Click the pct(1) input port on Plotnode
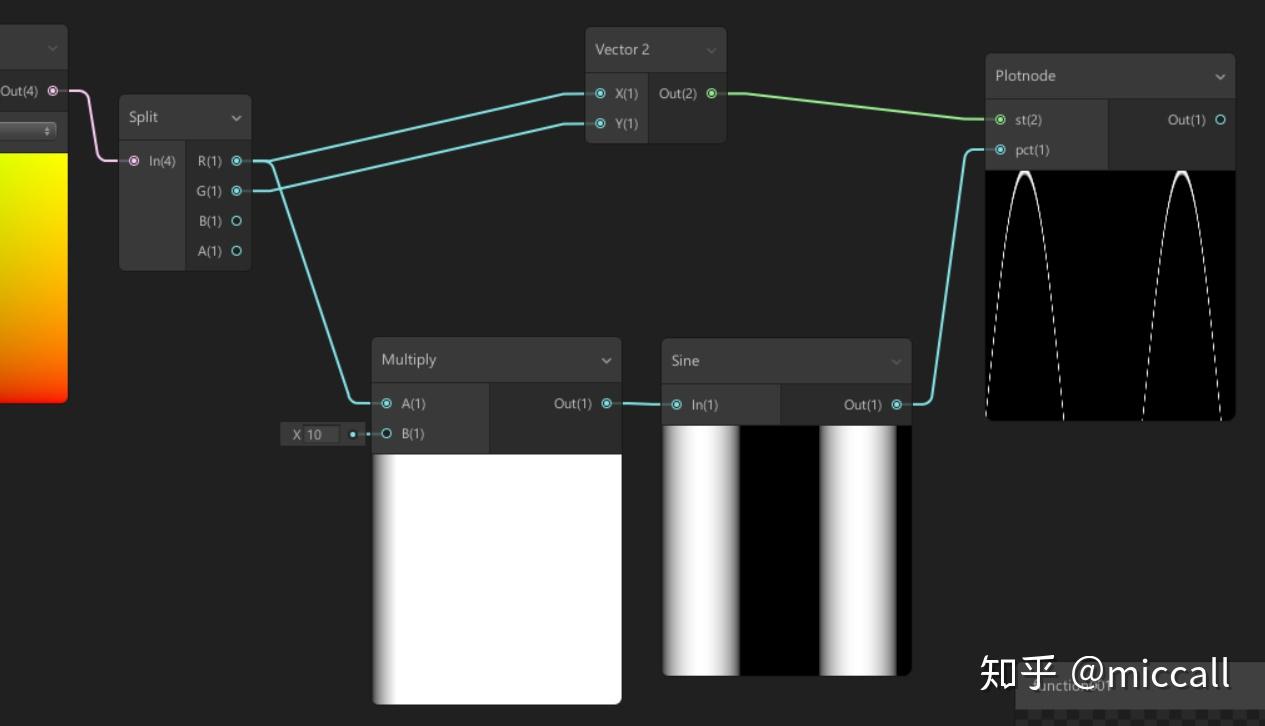Screen dimensions: 1265x726 tap(1000, 149)
